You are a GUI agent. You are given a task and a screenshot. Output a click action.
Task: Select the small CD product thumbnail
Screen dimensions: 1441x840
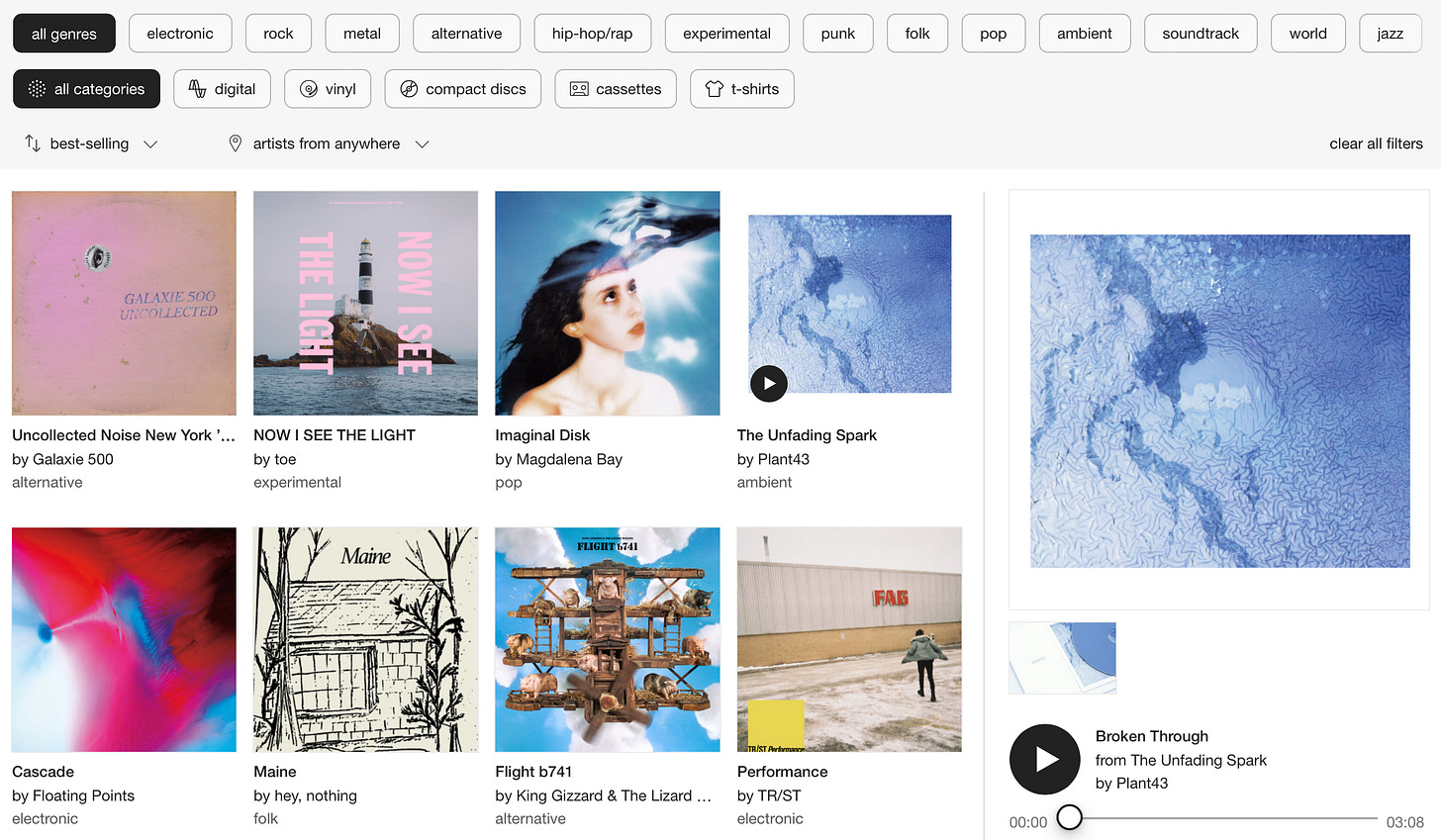tap(1062, 658)
